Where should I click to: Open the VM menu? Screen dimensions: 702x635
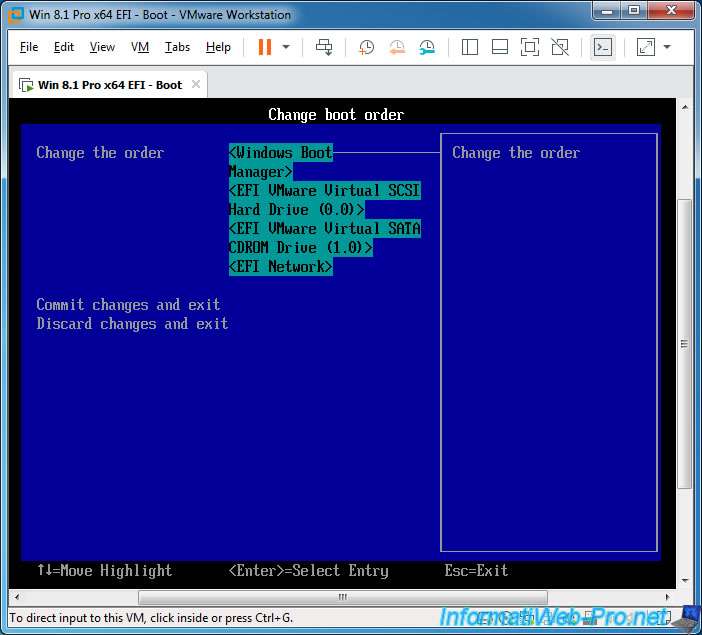coord(140,47)
